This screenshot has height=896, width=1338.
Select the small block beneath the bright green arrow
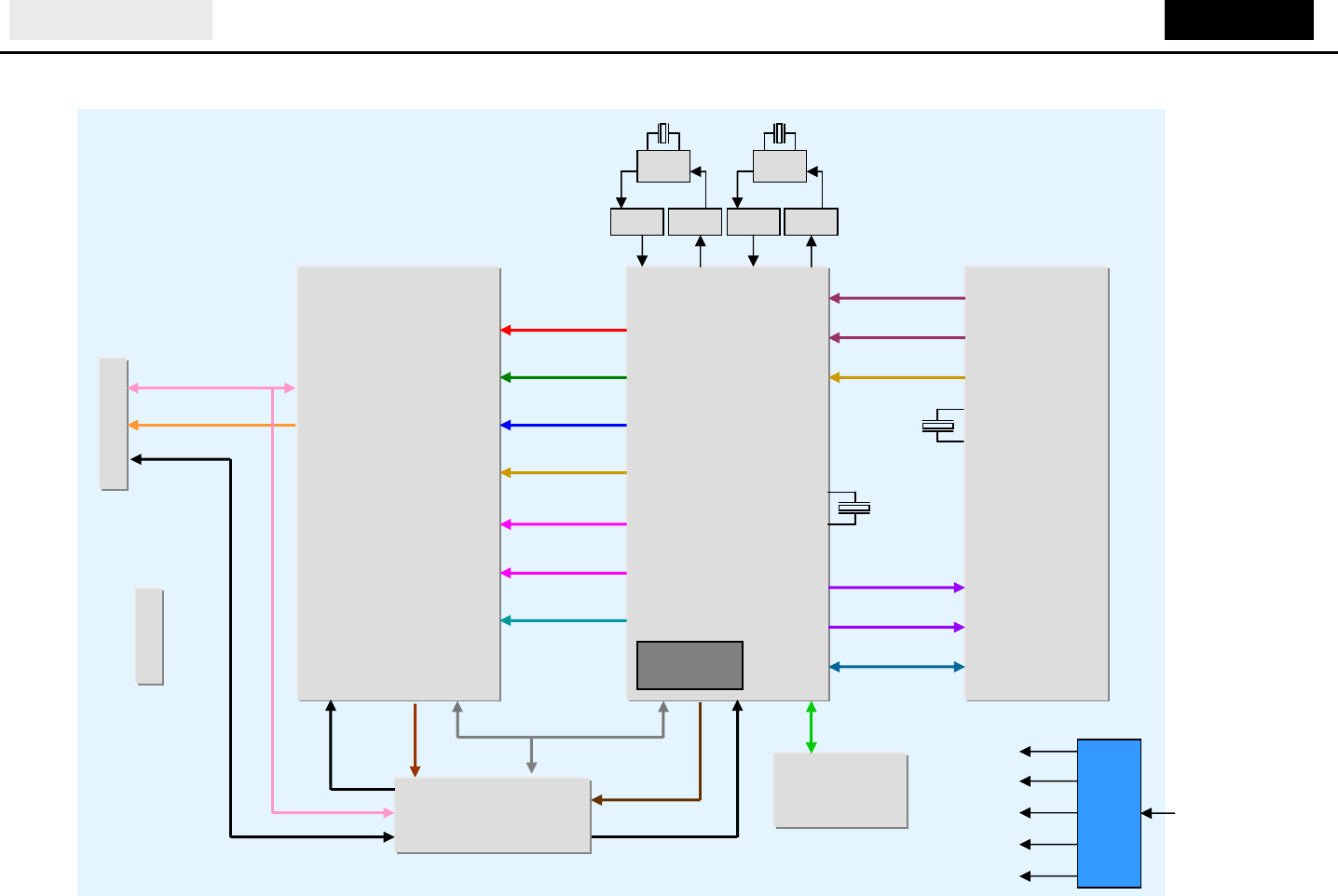[840, 790]
